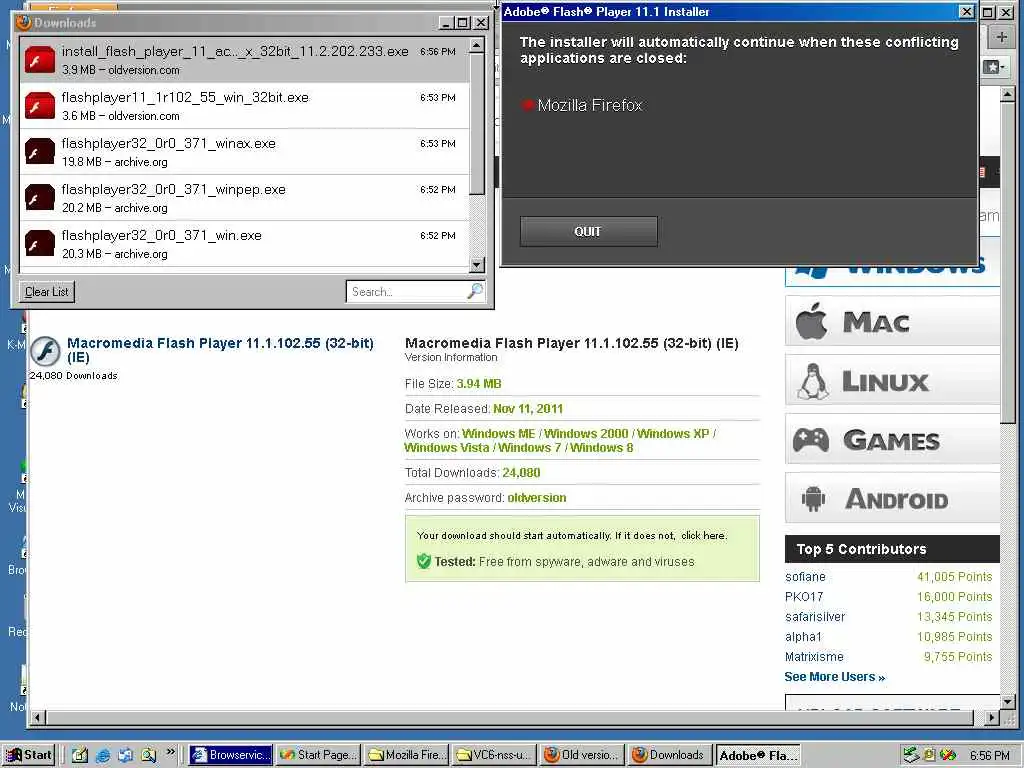
Task: Click system tray clock 6:56 PM
Action: tap(989, 756)
